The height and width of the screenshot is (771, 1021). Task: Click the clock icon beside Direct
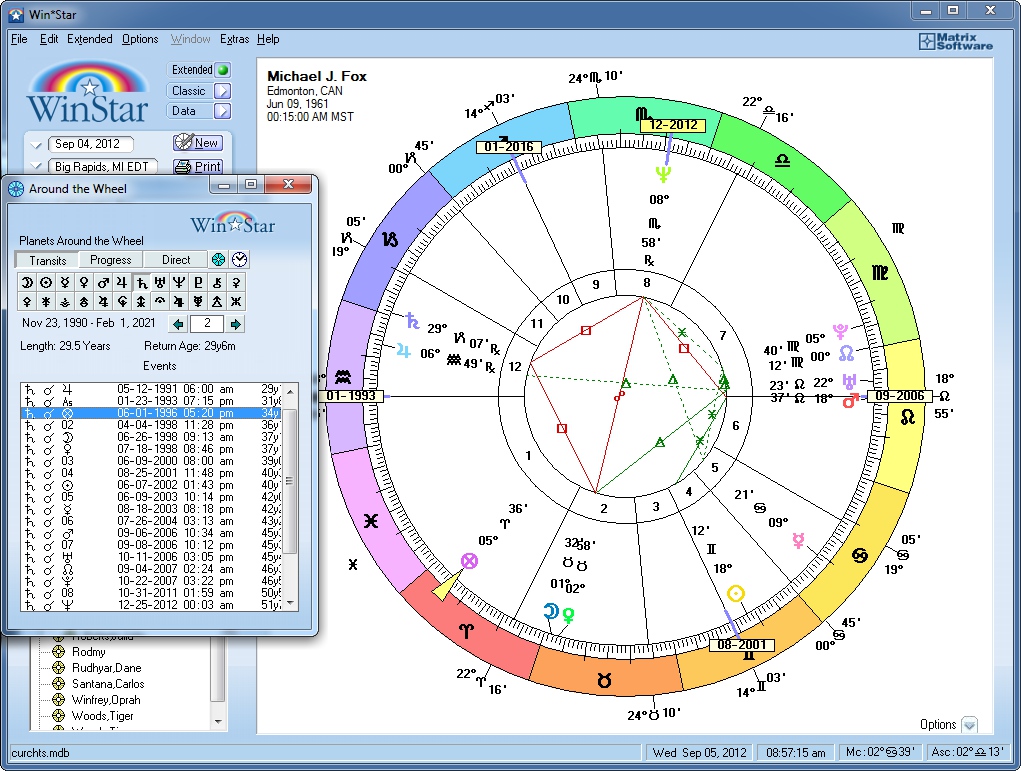click(240, 260)
